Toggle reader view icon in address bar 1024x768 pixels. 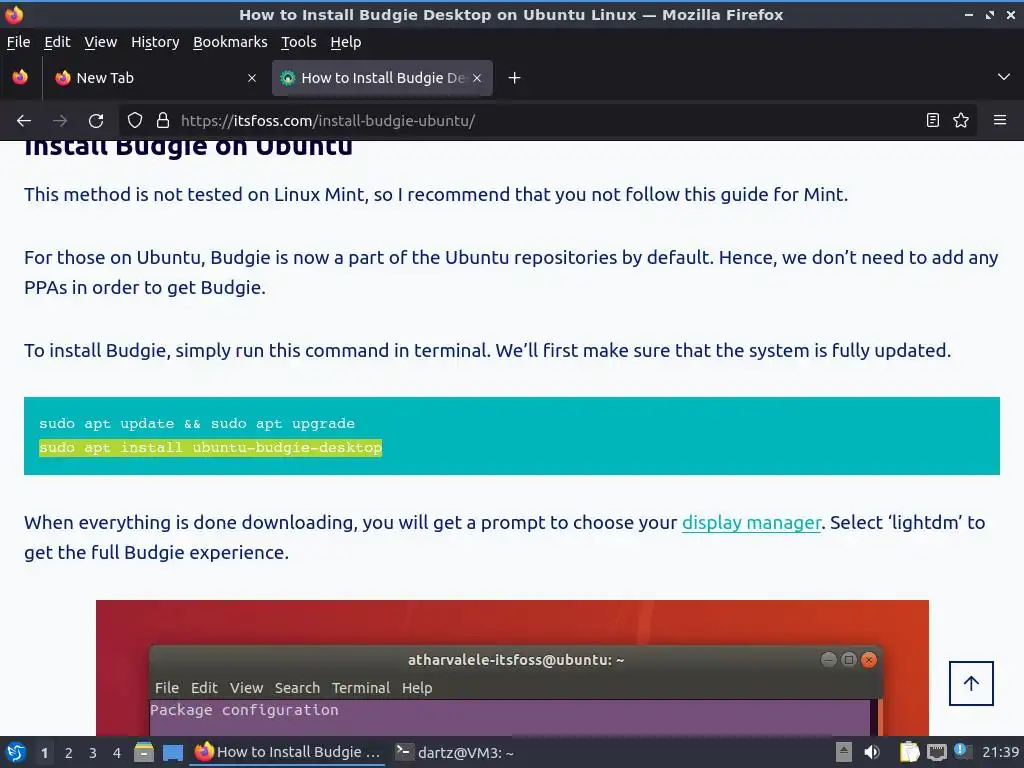[x=933, y=120]
